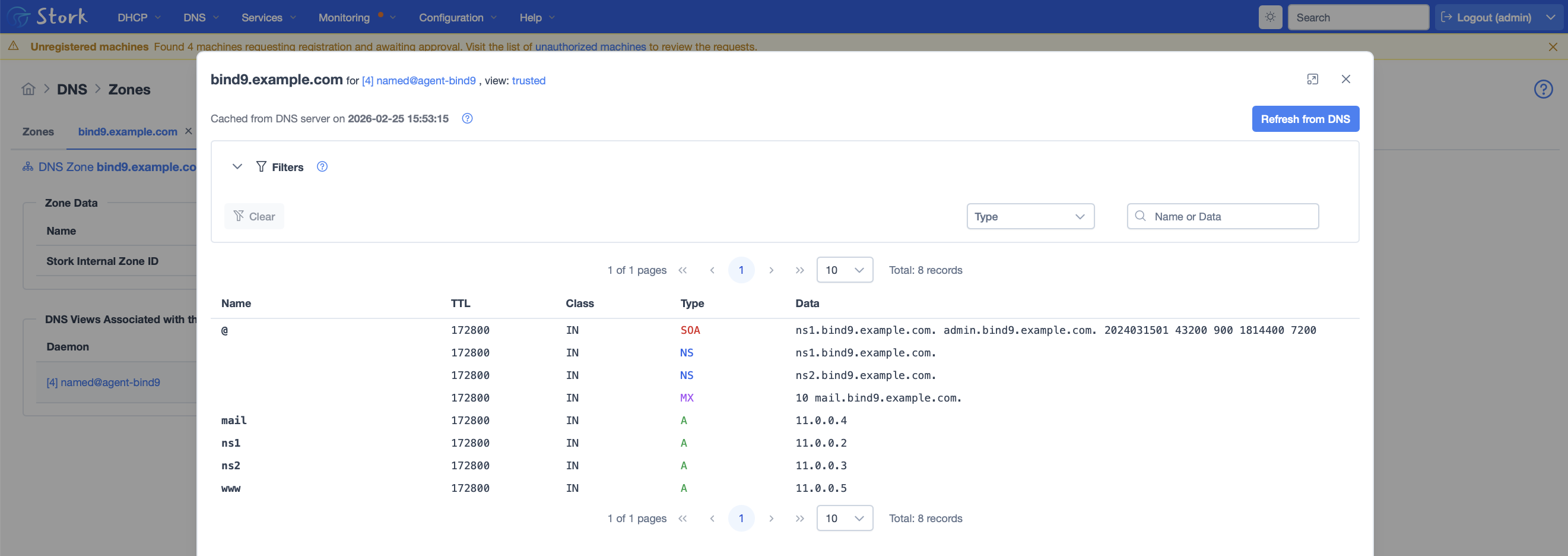Select page 1 in pagination
1568x556 pixels.
tap(741, 270)
